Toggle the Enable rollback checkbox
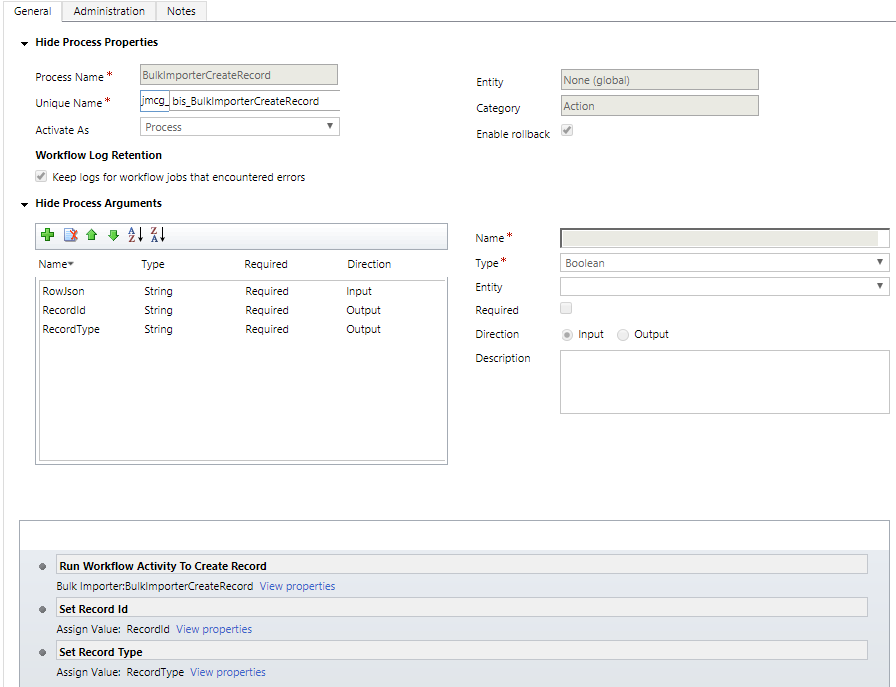The height and width of the screenshot is (687, 896). [567, 131]
